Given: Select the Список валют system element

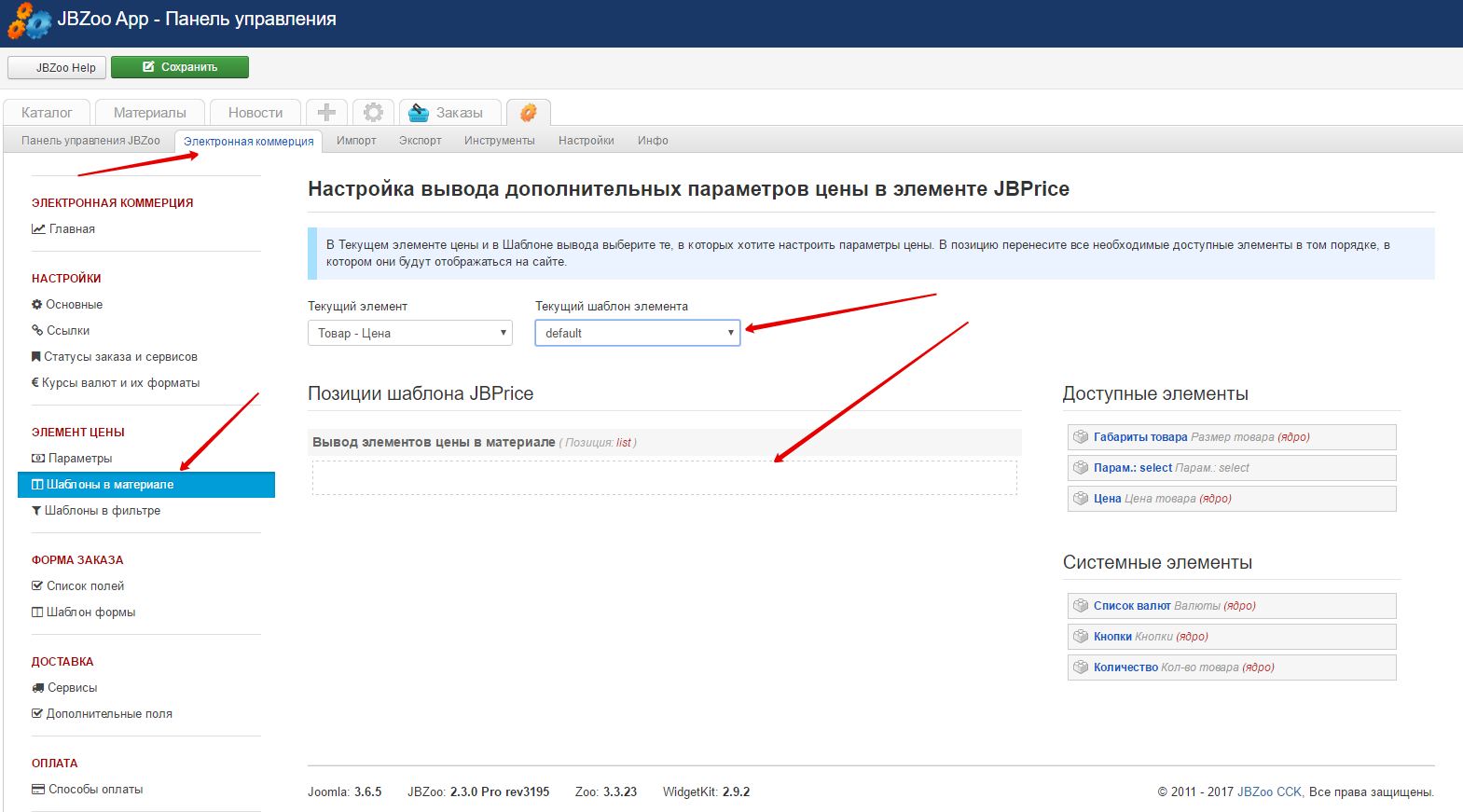Looking at the screenshot, I should (x=1232, y=606).
